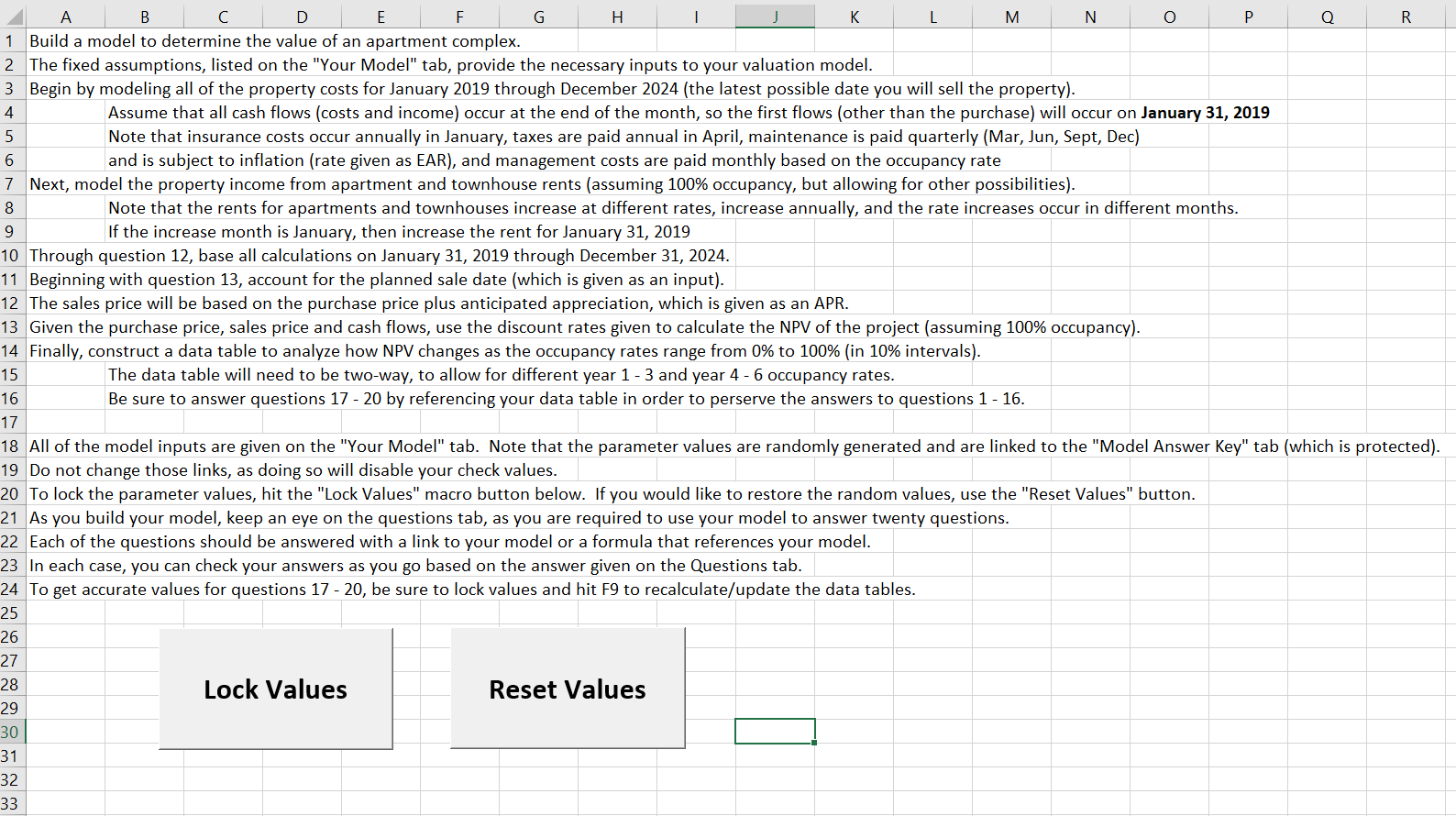
Task: Select row 1 header
Action: click(12, 41)
